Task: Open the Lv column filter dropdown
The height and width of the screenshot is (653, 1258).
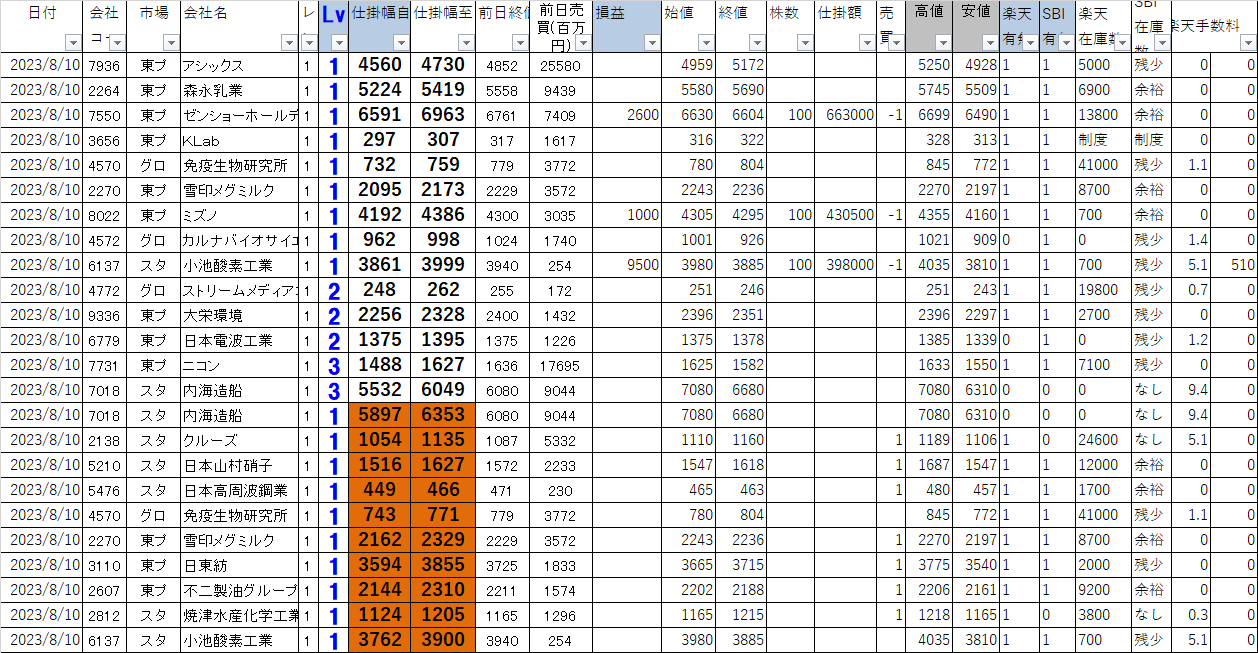Action: (340, 43)
